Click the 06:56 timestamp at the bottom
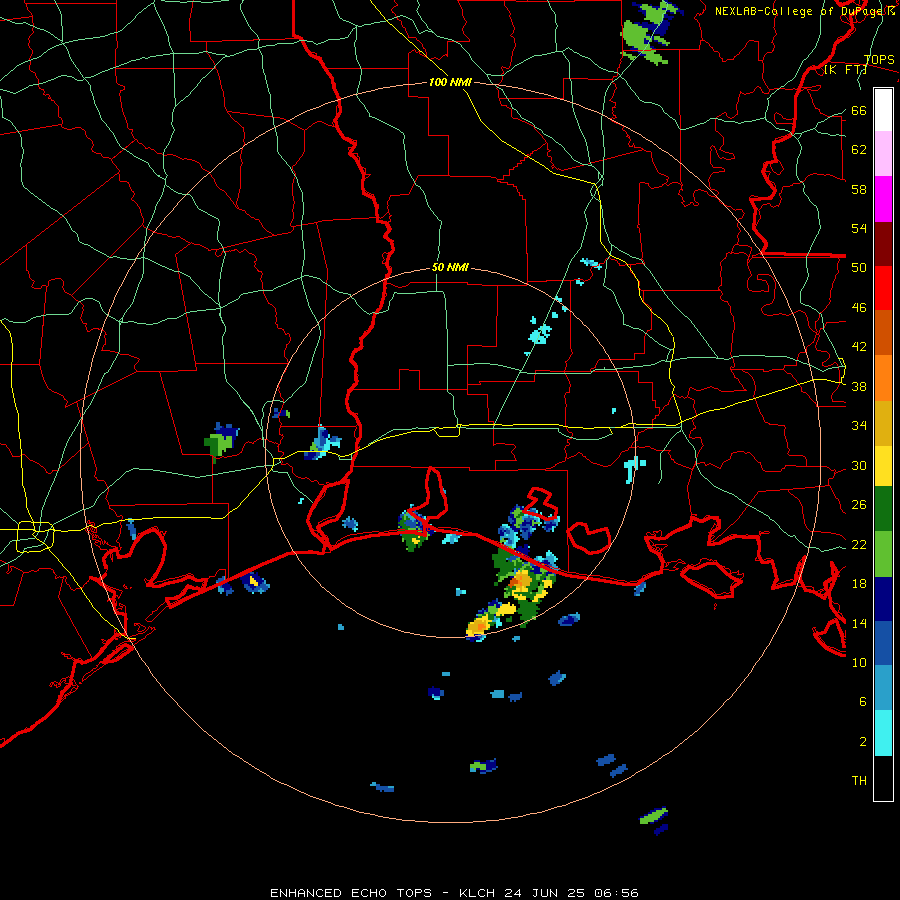 618,893
